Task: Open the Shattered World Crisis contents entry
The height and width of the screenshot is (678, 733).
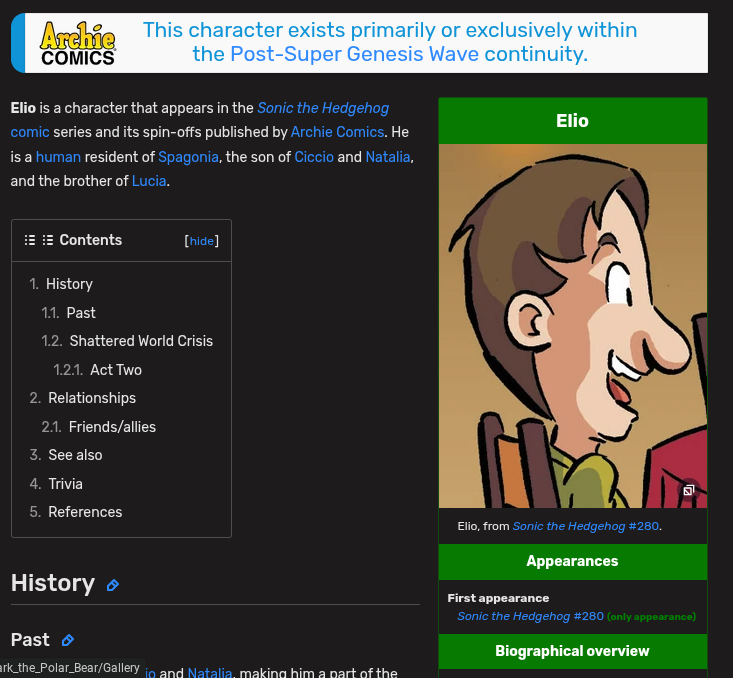Action: point(141,341)
